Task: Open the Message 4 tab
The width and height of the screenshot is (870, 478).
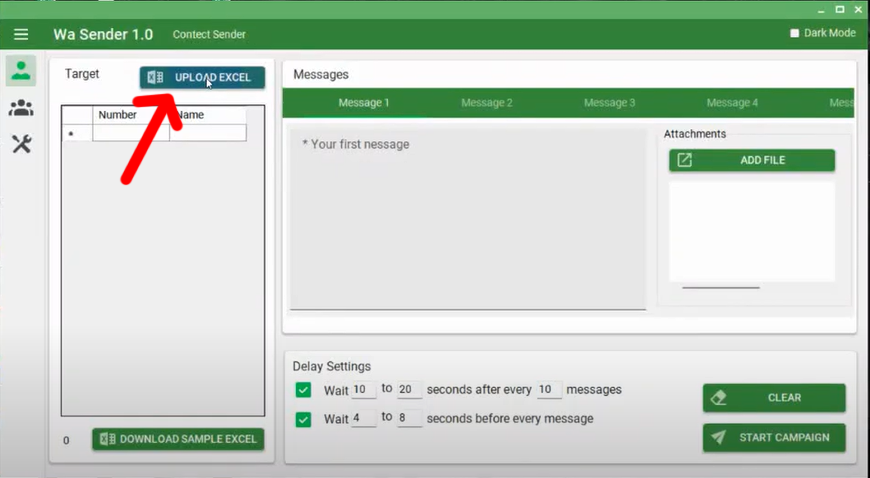Action: 732,103
